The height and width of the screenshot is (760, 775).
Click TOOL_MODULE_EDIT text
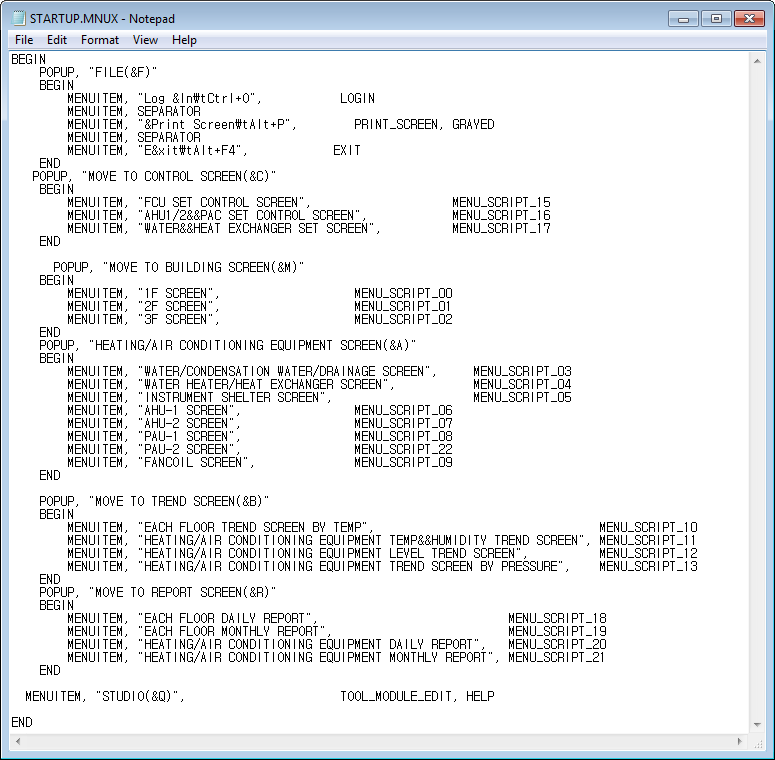point(396,697)
